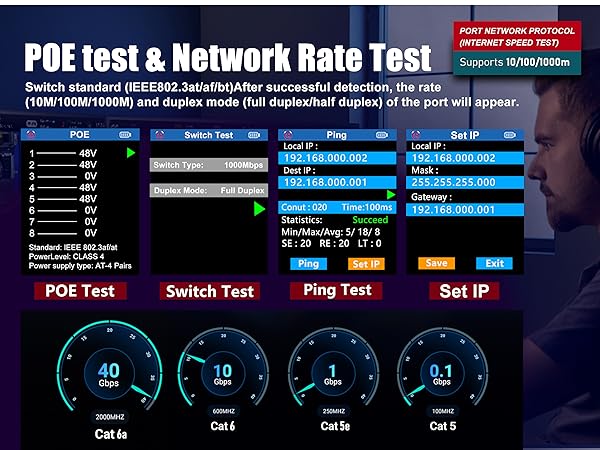Click the green arrow under the Dest IP field

[391, 194]
